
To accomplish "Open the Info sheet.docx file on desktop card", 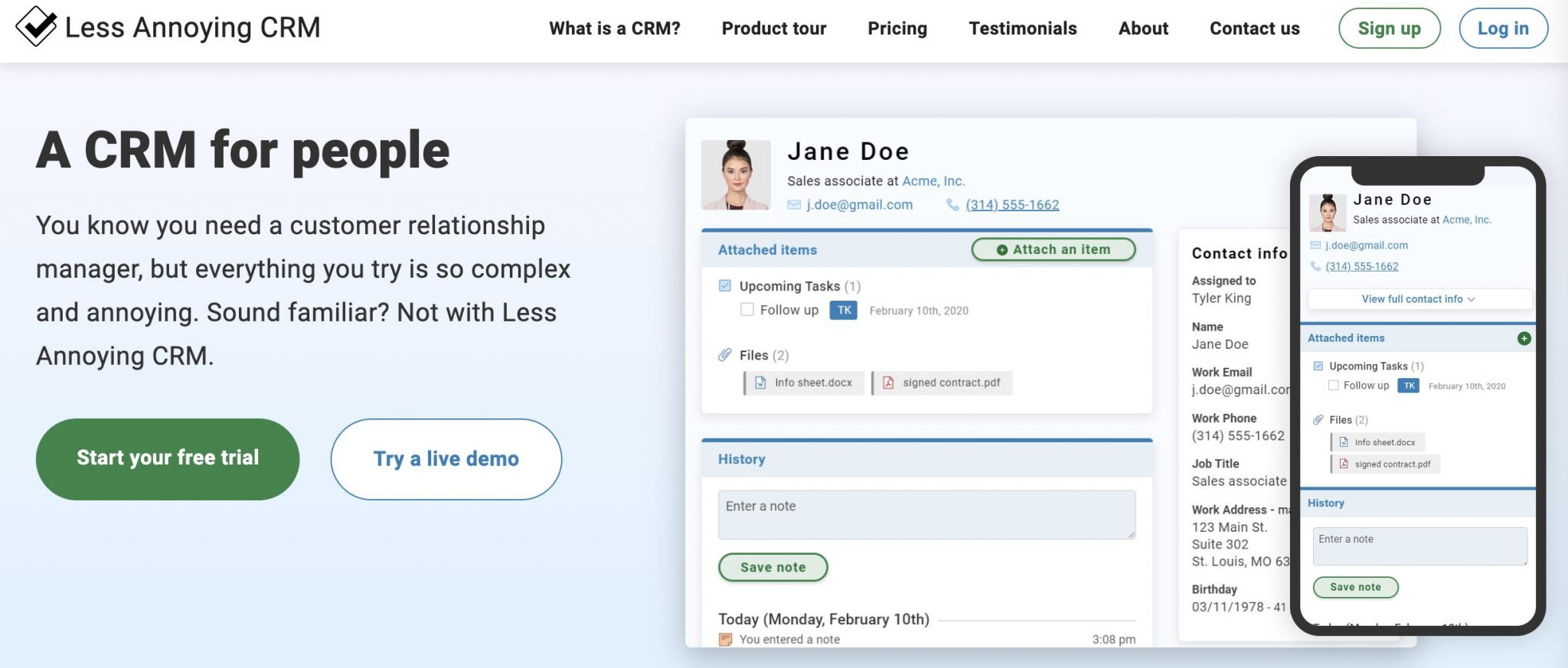I will point(804,383).
